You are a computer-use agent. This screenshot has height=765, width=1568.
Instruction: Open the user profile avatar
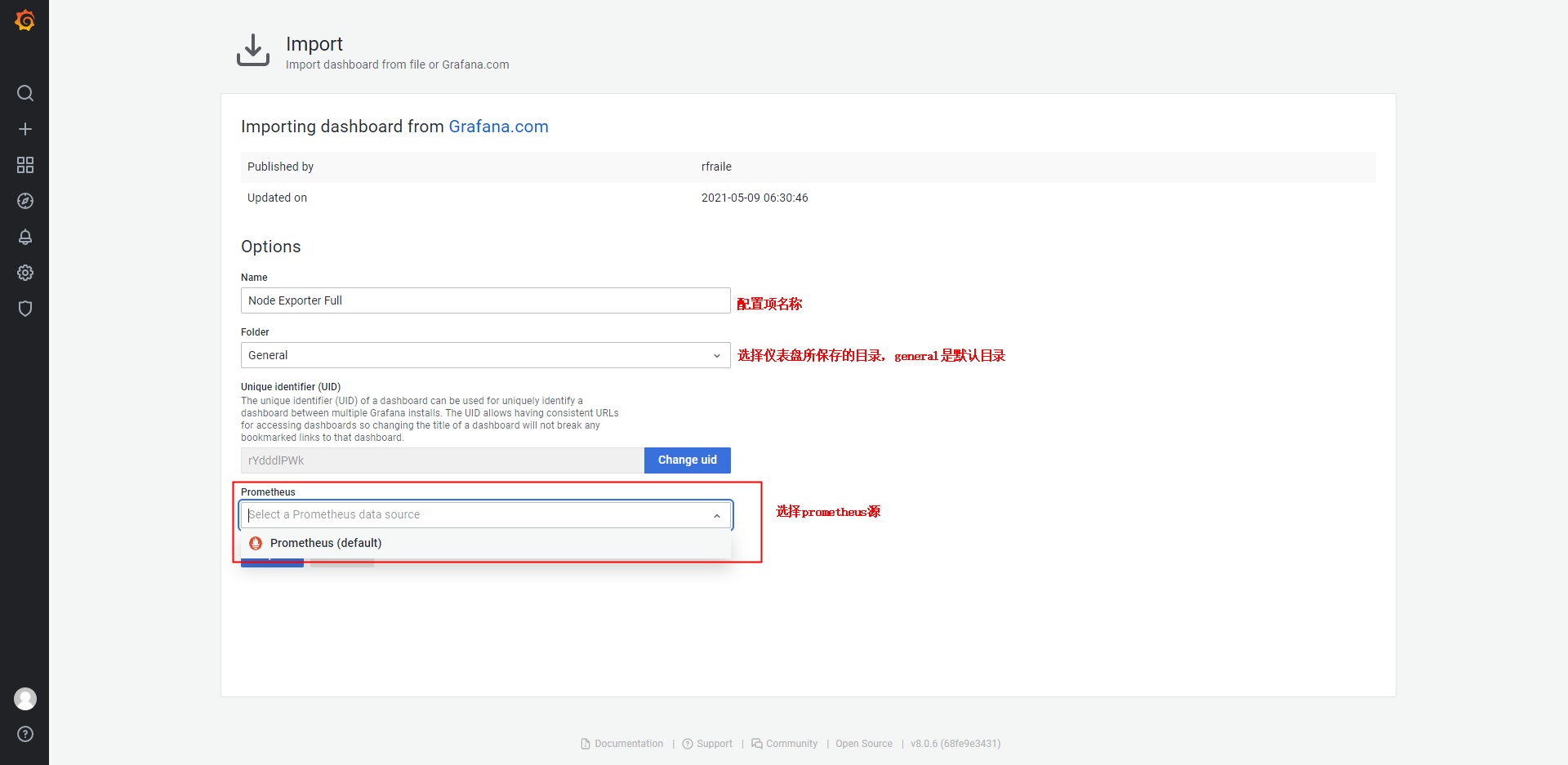(25, 699)
